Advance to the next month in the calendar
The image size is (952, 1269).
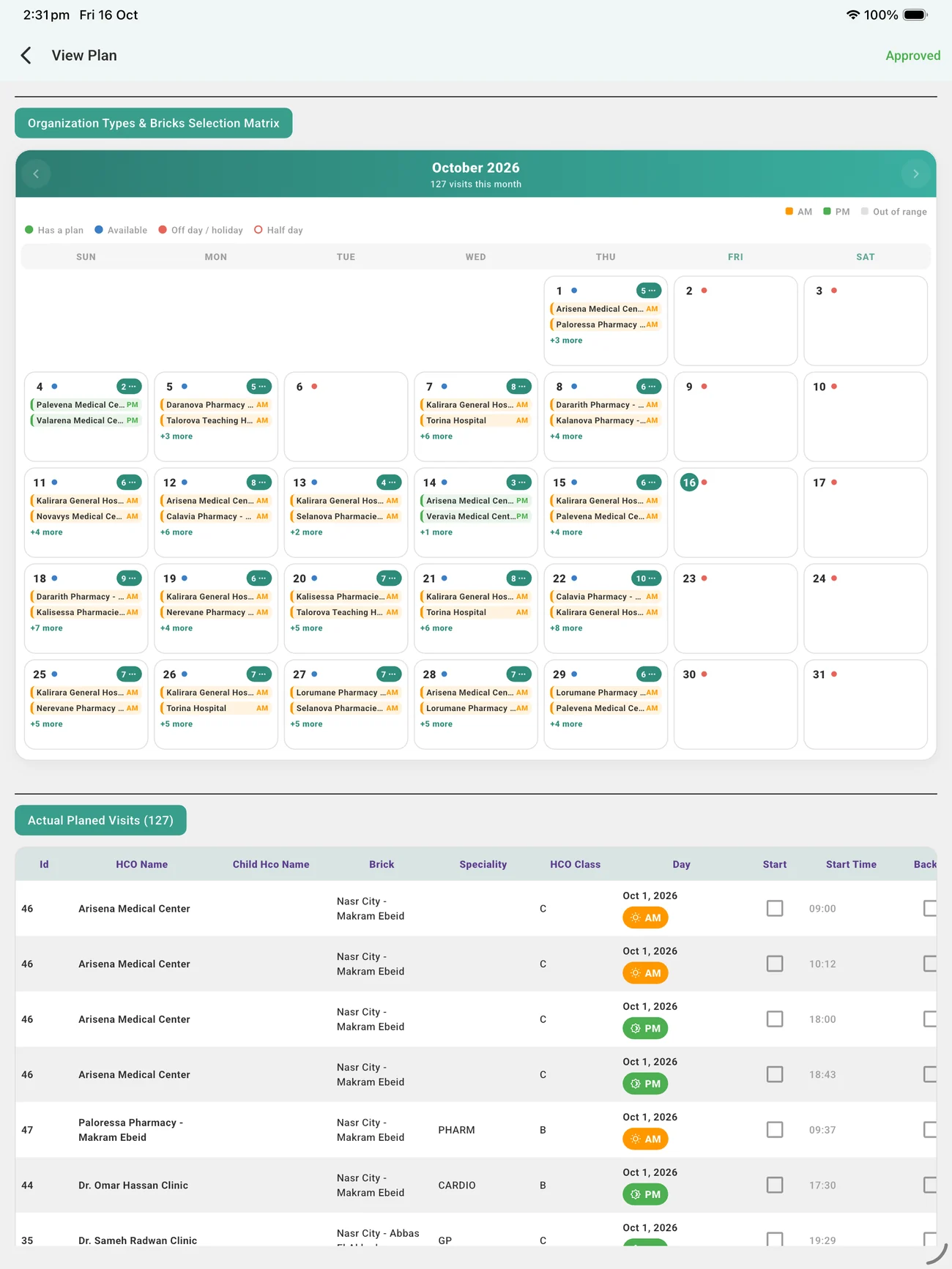point(915,174)
